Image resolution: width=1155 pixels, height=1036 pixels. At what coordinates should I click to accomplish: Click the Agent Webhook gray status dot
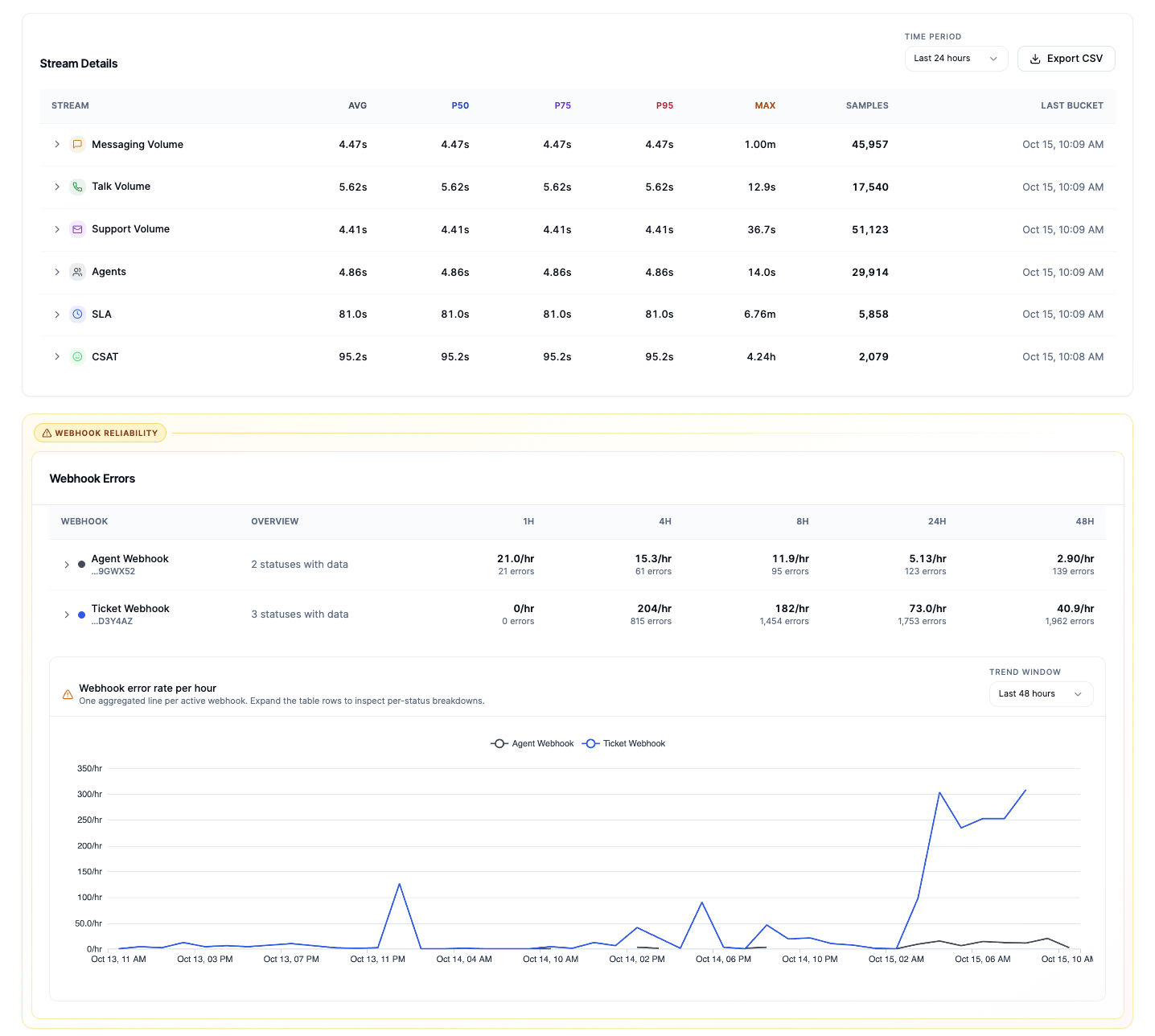[x=81, y=565]
